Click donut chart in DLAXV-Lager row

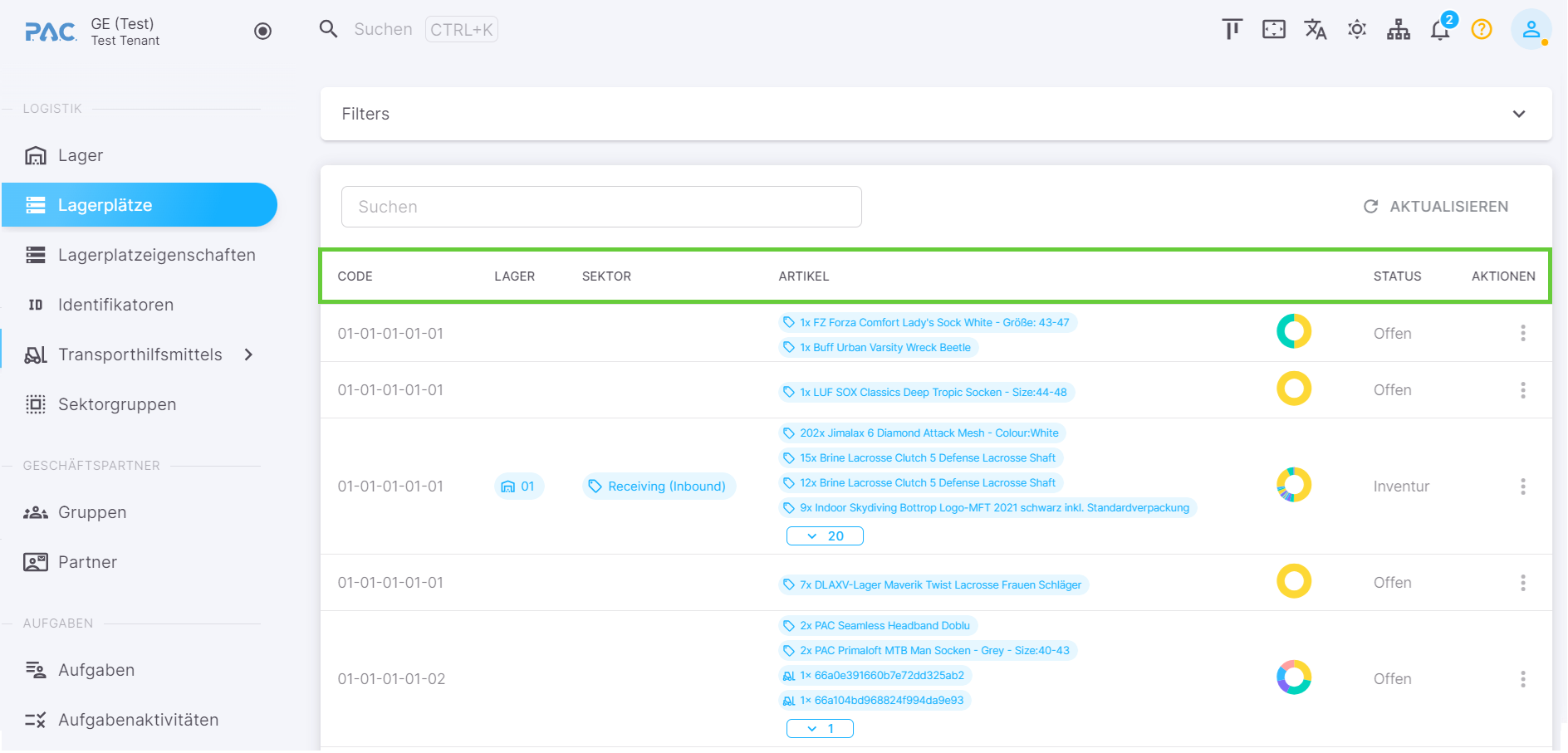(1294, 581)
